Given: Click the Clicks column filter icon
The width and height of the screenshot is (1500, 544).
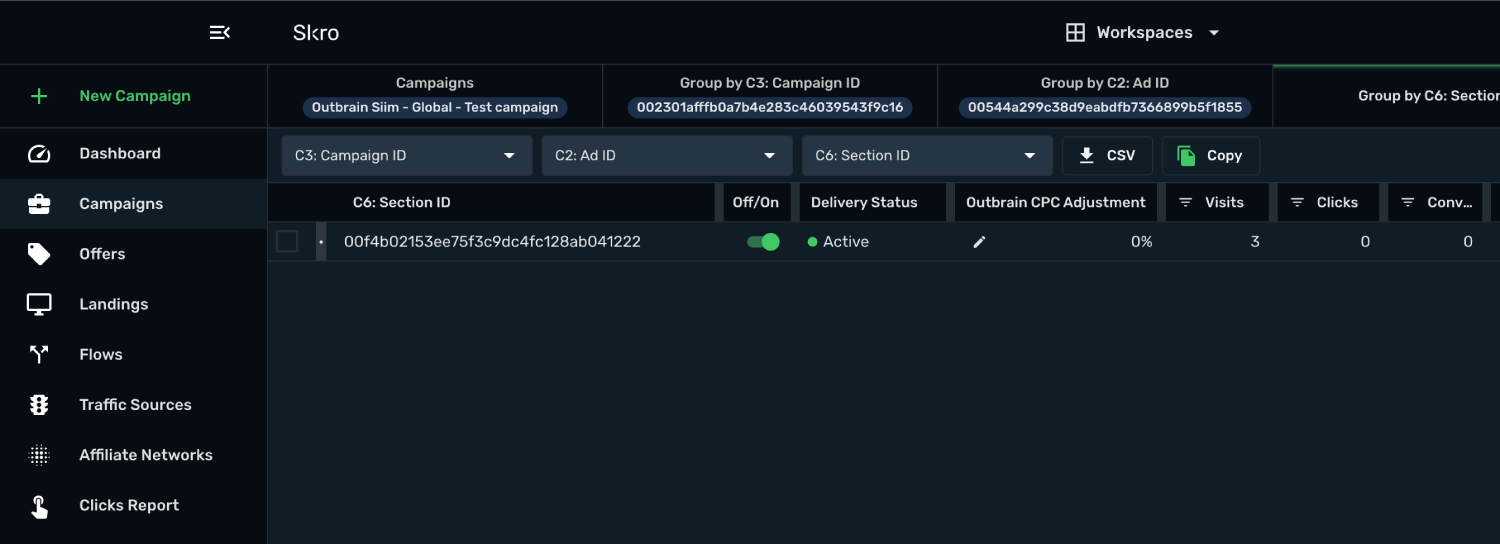Looking at the screenshot, I should pos(1298,202).
